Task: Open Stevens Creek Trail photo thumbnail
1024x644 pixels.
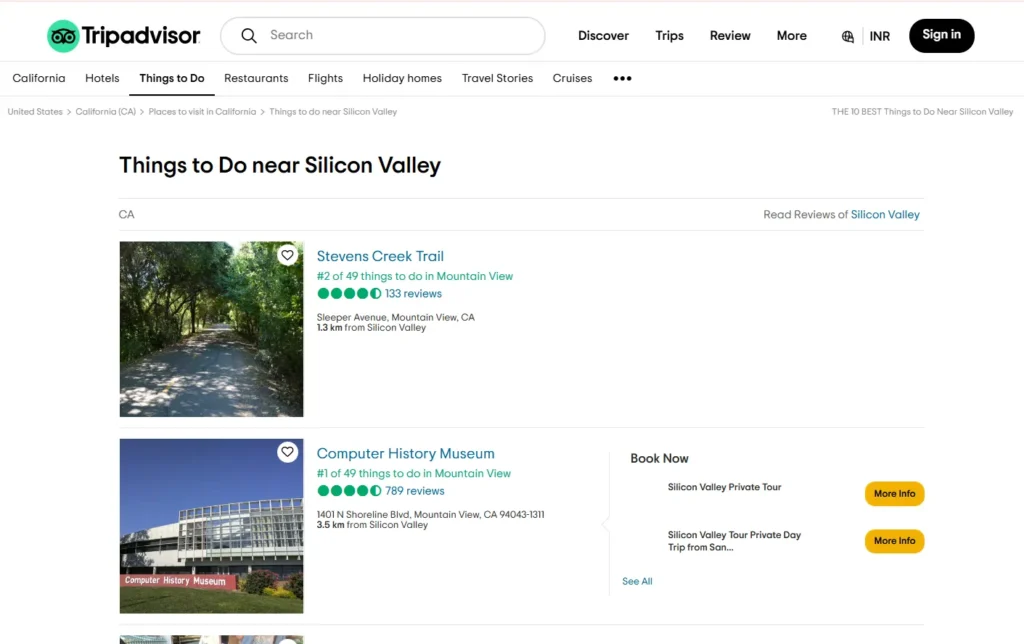Action: click(212, 329)
